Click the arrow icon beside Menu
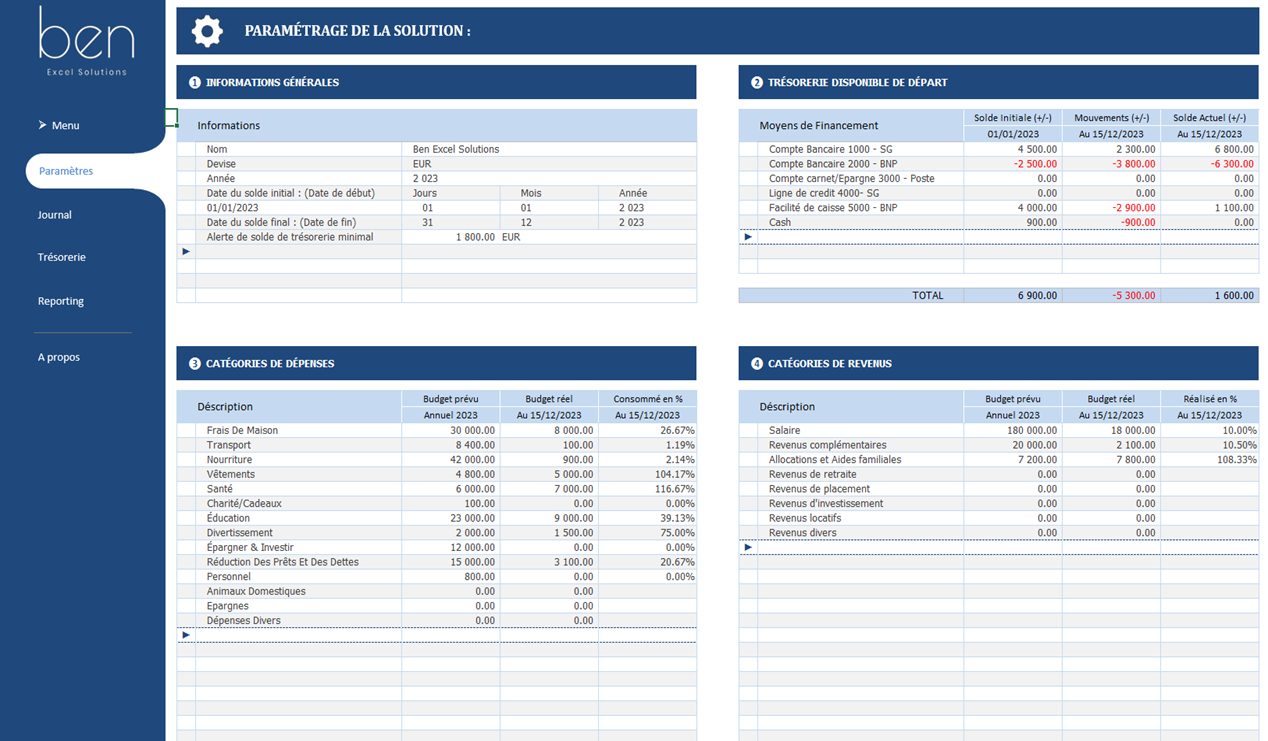Screen dimensions: 1268x741 point(42,125)
